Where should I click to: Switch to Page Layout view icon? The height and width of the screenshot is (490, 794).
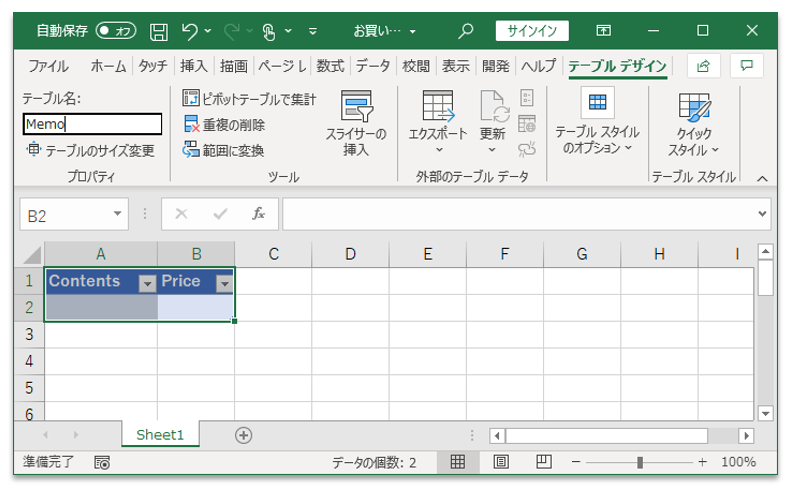[501, 462]
